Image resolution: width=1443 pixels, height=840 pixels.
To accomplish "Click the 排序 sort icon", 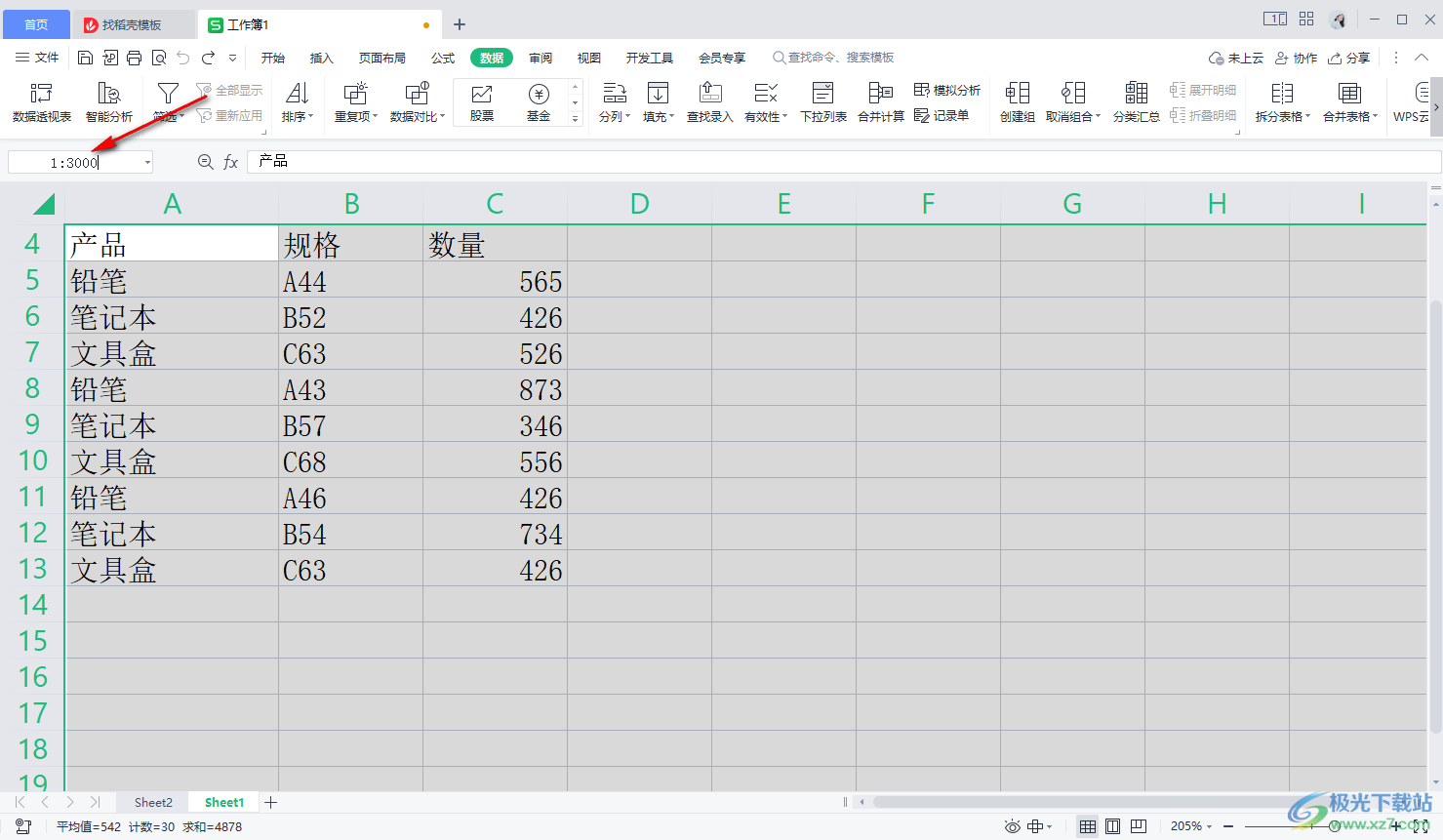I will (297, 94).
